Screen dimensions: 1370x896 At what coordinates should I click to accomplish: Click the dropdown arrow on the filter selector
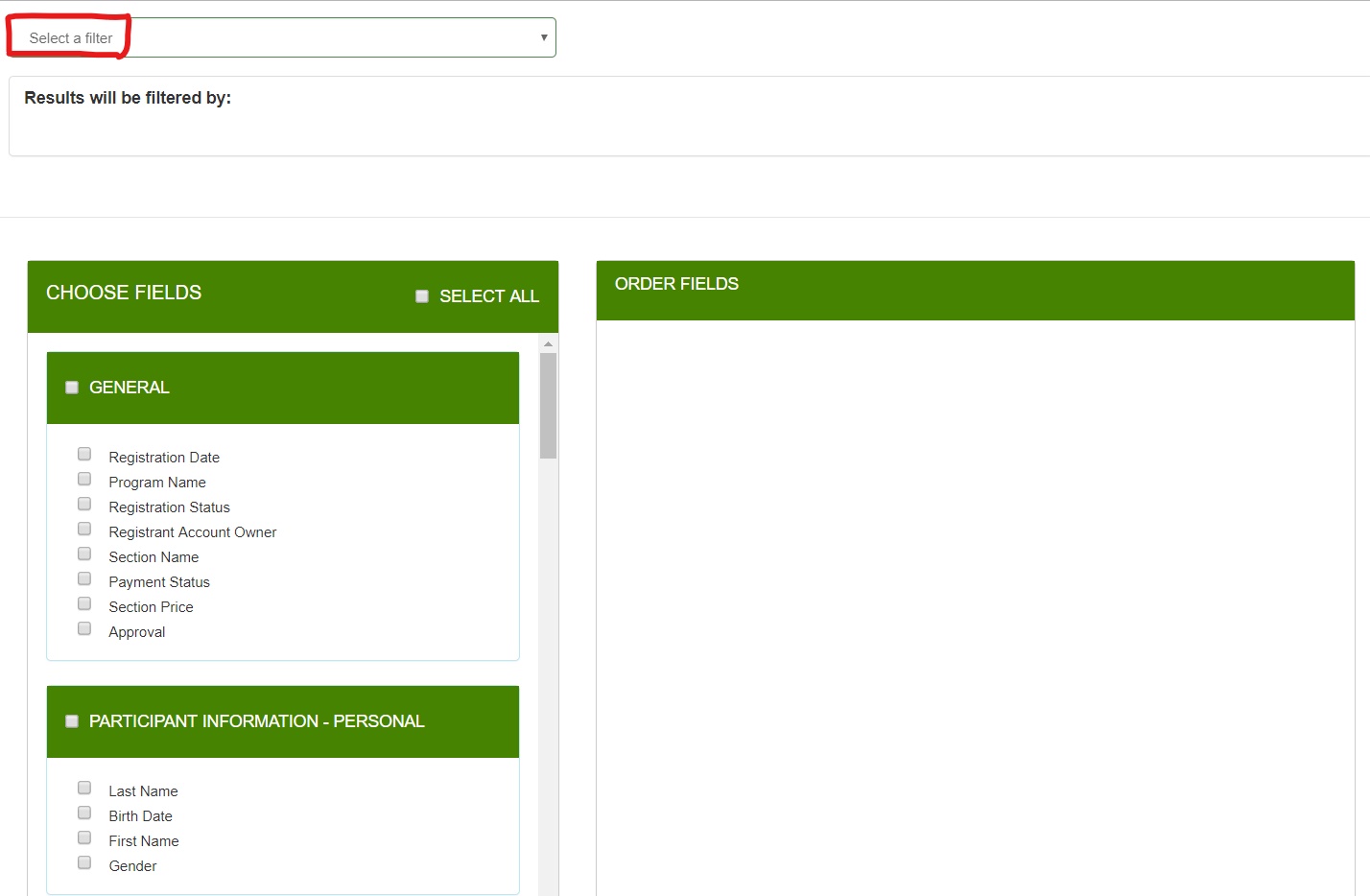click(543, 36)
